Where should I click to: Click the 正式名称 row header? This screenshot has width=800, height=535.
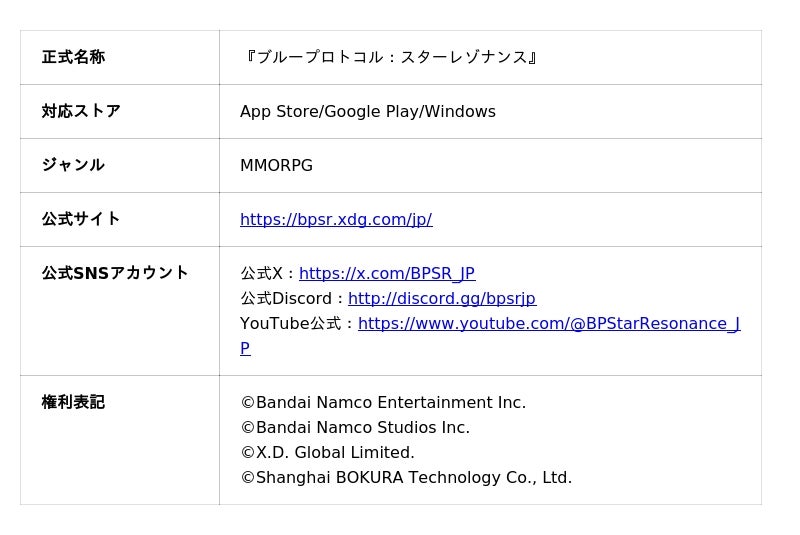[73, 58]
